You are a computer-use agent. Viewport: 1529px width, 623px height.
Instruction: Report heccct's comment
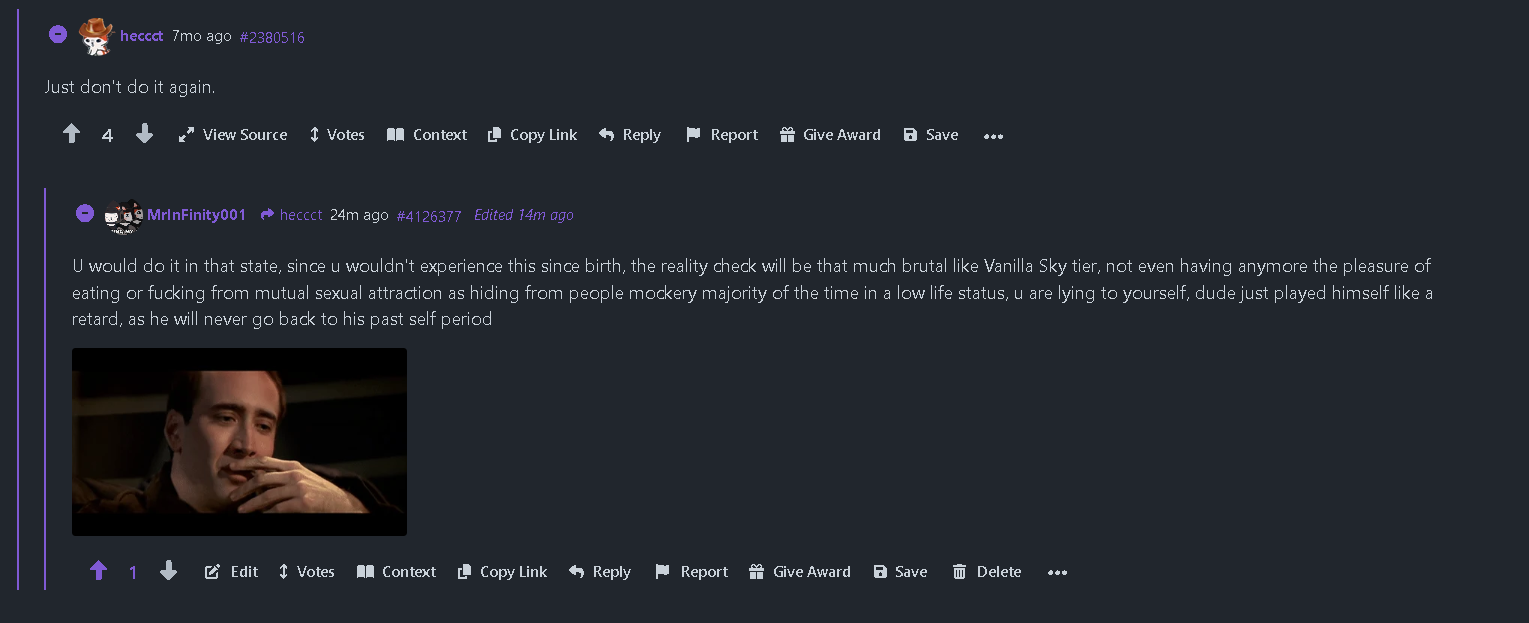click(x=722, y=135)
